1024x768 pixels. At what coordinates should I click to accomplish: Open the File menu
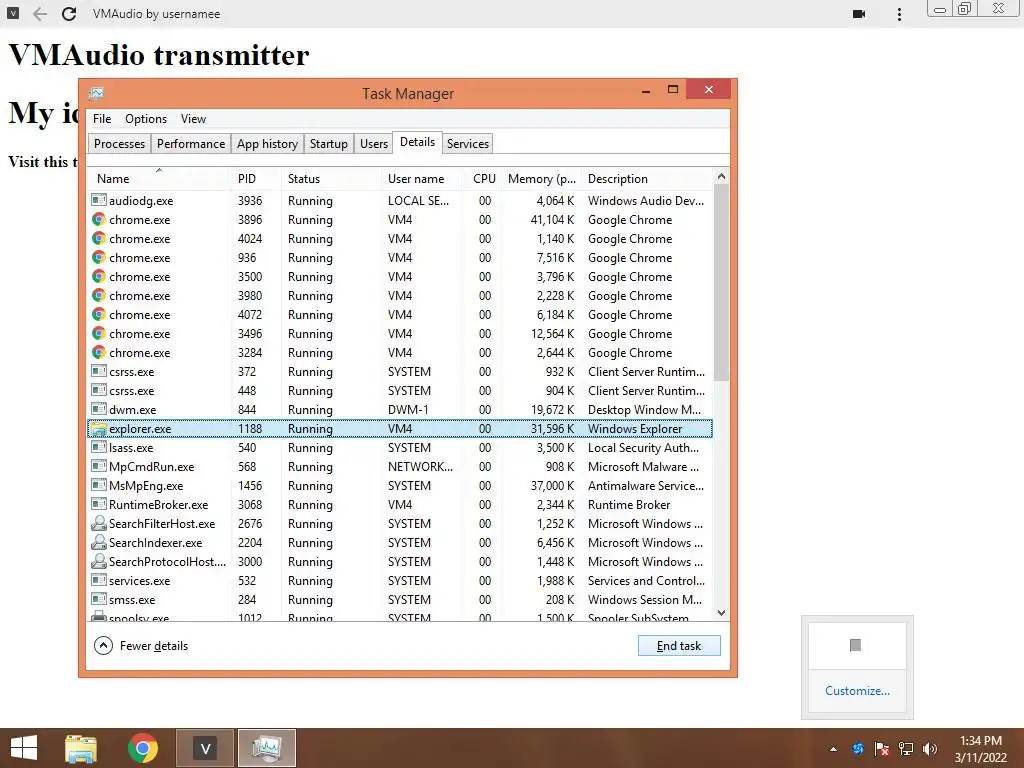tap(102, 119)
